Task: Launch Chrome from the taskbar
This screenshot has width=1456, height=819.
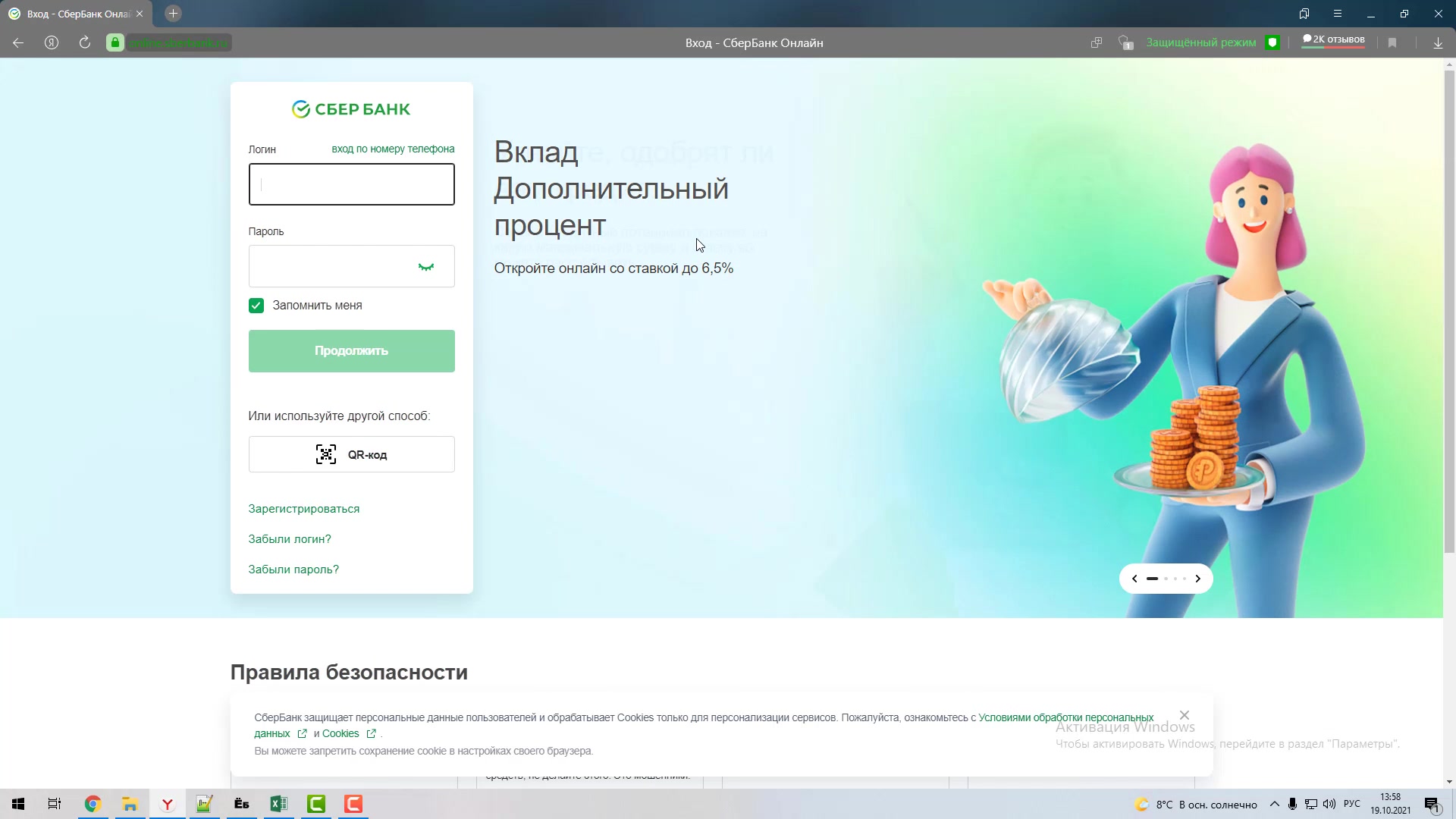Action: click(93, 804)
